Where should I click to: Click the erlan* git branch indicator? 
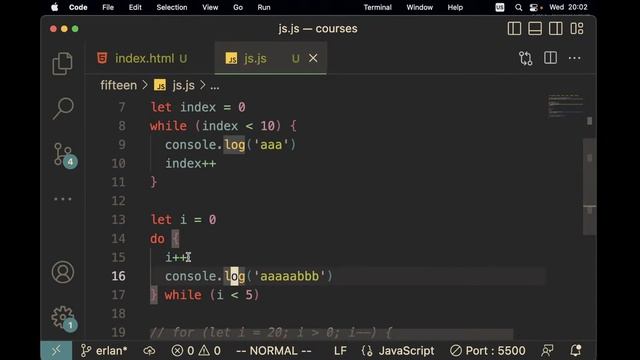(x=104, y=351)
